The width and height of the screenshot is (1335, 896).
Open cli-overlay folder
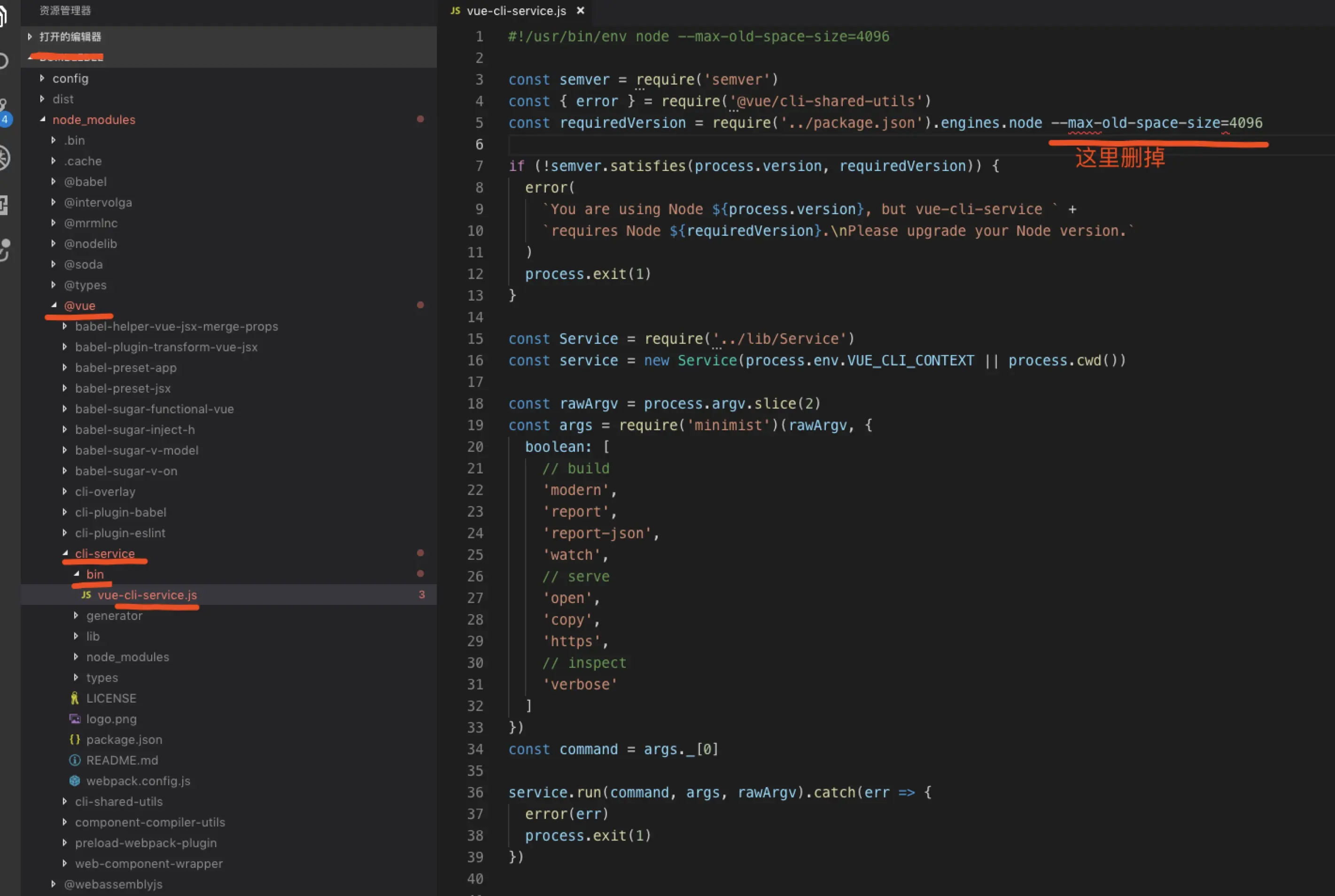point(229,491)
